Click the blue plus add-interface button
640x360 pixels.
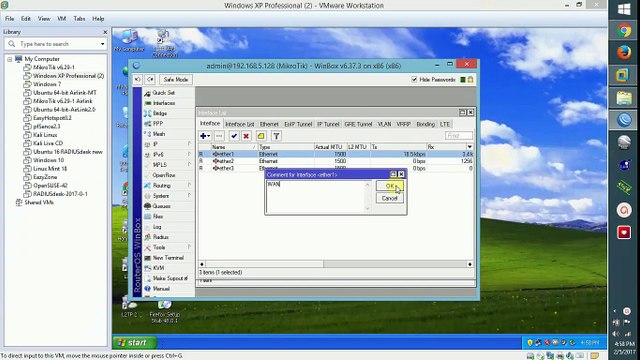[205, 136]
